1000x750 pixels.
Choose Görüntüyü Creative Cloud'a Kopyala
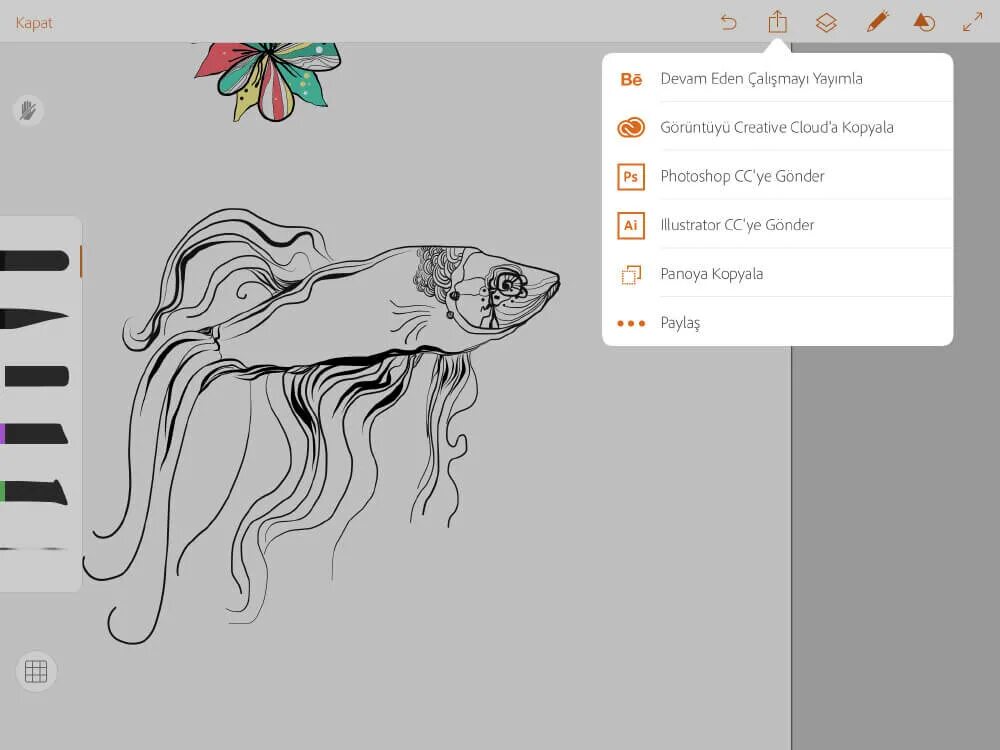point(777,128)
